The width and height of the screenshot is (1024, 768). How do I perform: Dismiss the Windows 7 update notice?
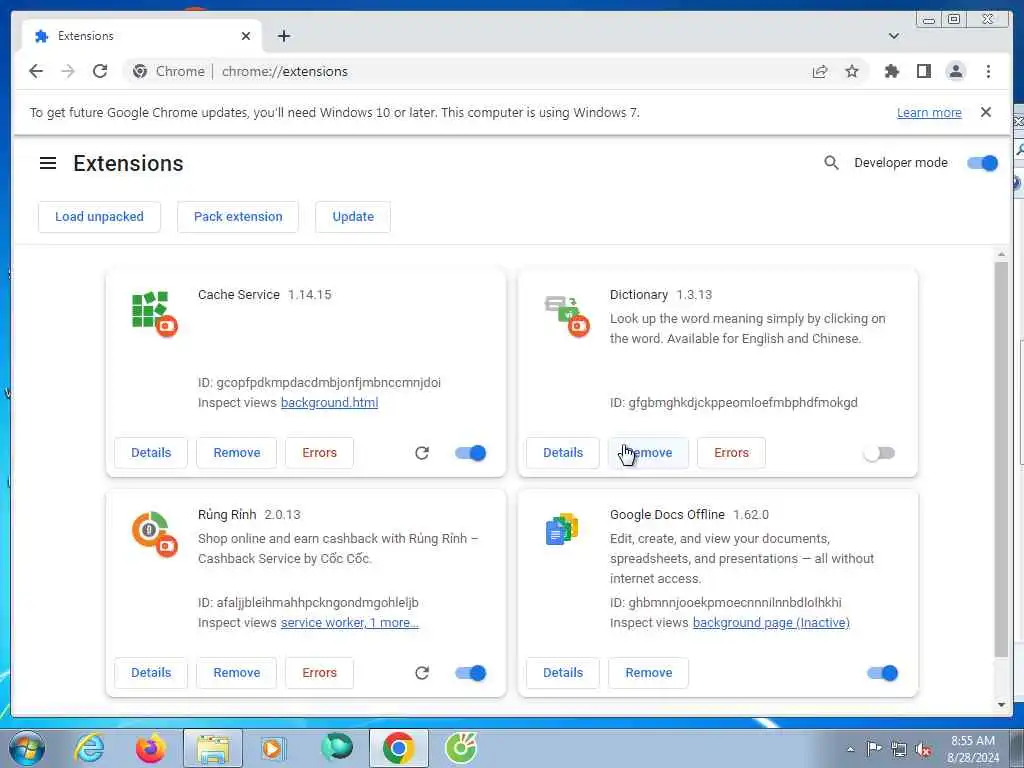[986, 112]
